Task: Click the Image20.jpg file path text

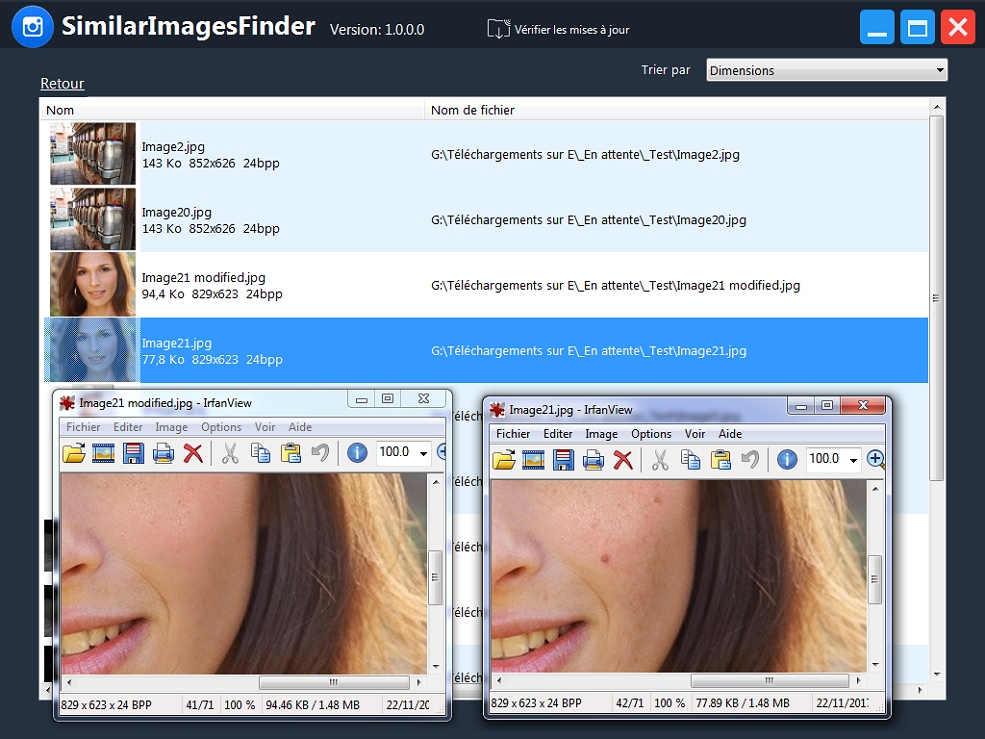Action: click(x=589, y=220)
